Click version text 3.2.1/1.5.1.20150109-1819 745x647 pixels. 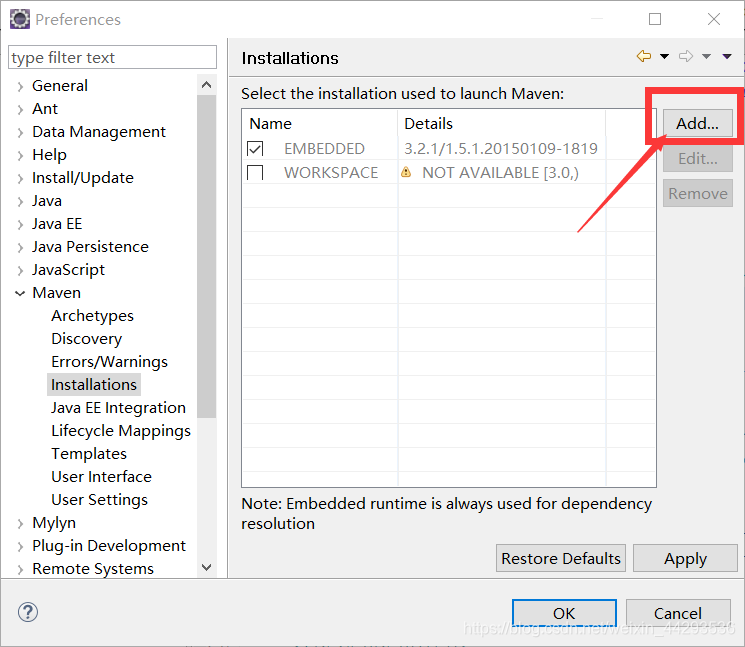(501, 149)
